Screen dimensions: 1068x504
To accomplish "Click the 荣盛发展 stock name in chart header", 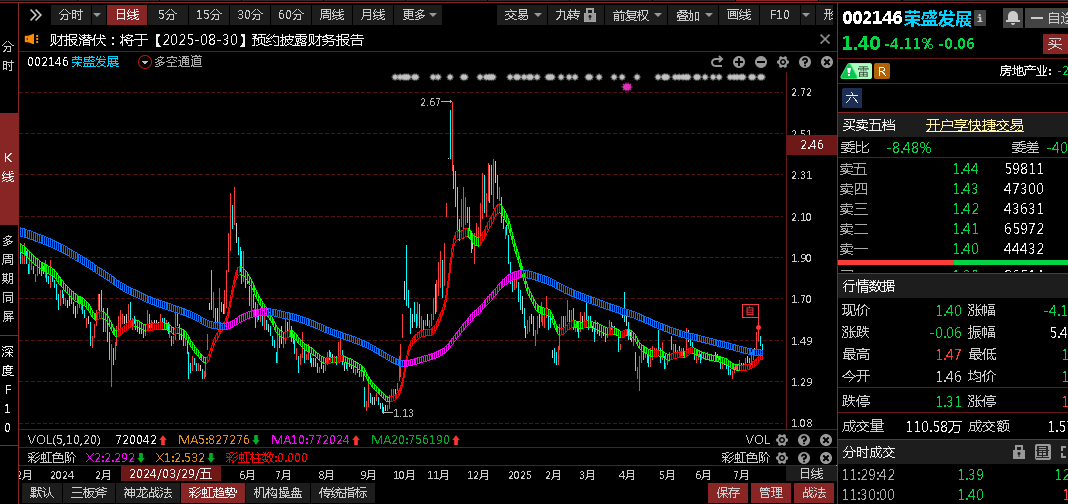I will [95, 62].
